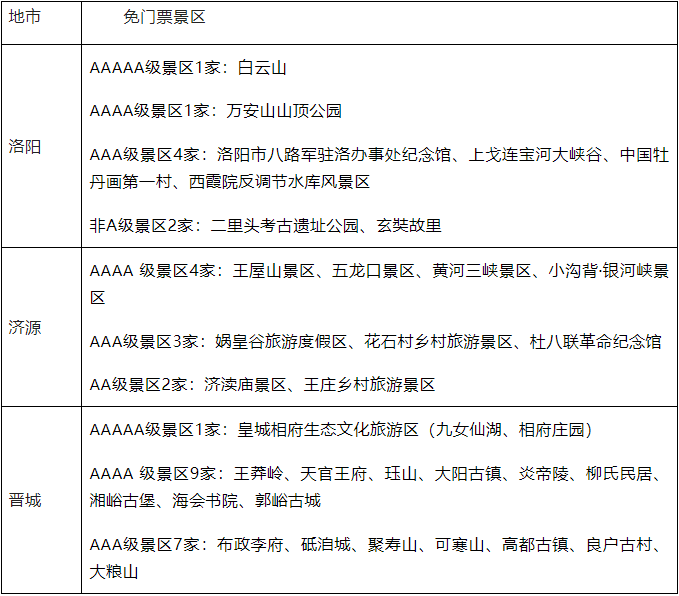Click the 五龙口景区 entry
The height and width of the screenshot is (596, 679).
[x=374, y=271]
